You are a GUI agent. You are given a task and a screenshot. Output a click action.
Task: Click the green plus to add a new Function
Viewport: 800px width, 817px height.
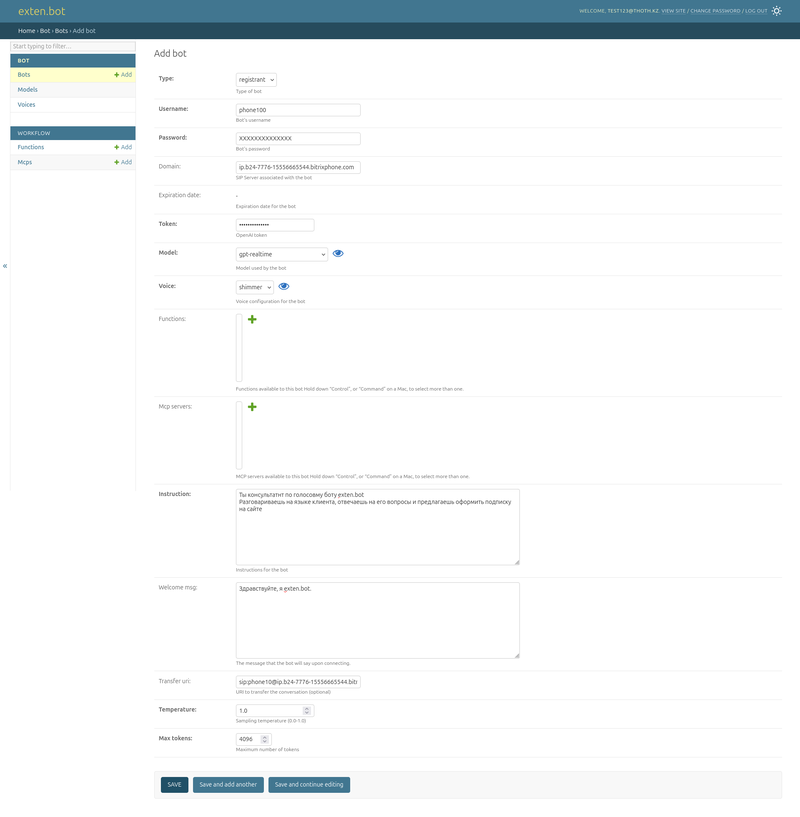pos(253,320)
